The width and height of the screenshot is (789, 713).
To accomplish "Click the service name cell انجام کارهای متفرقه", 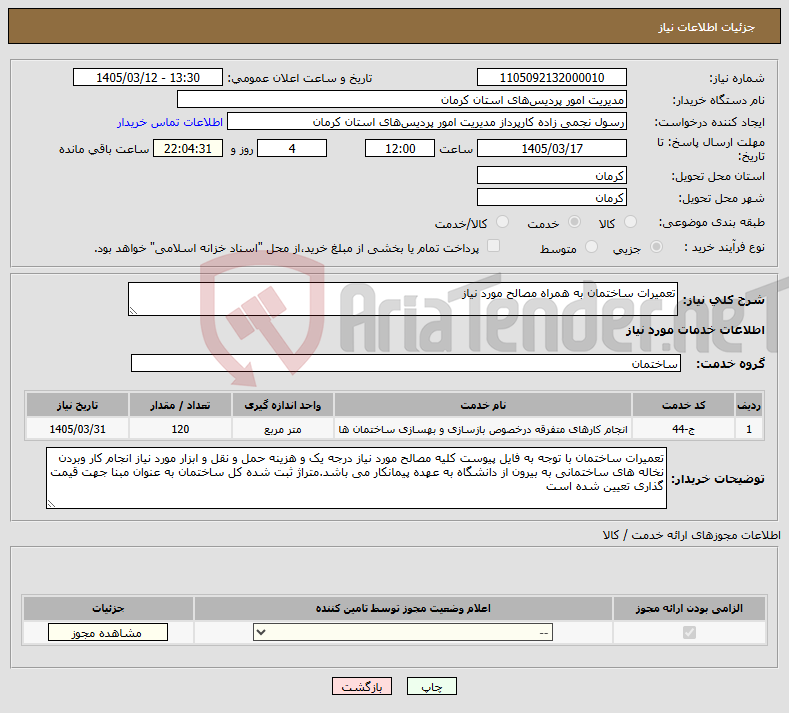I will click(x=483, y=429).
